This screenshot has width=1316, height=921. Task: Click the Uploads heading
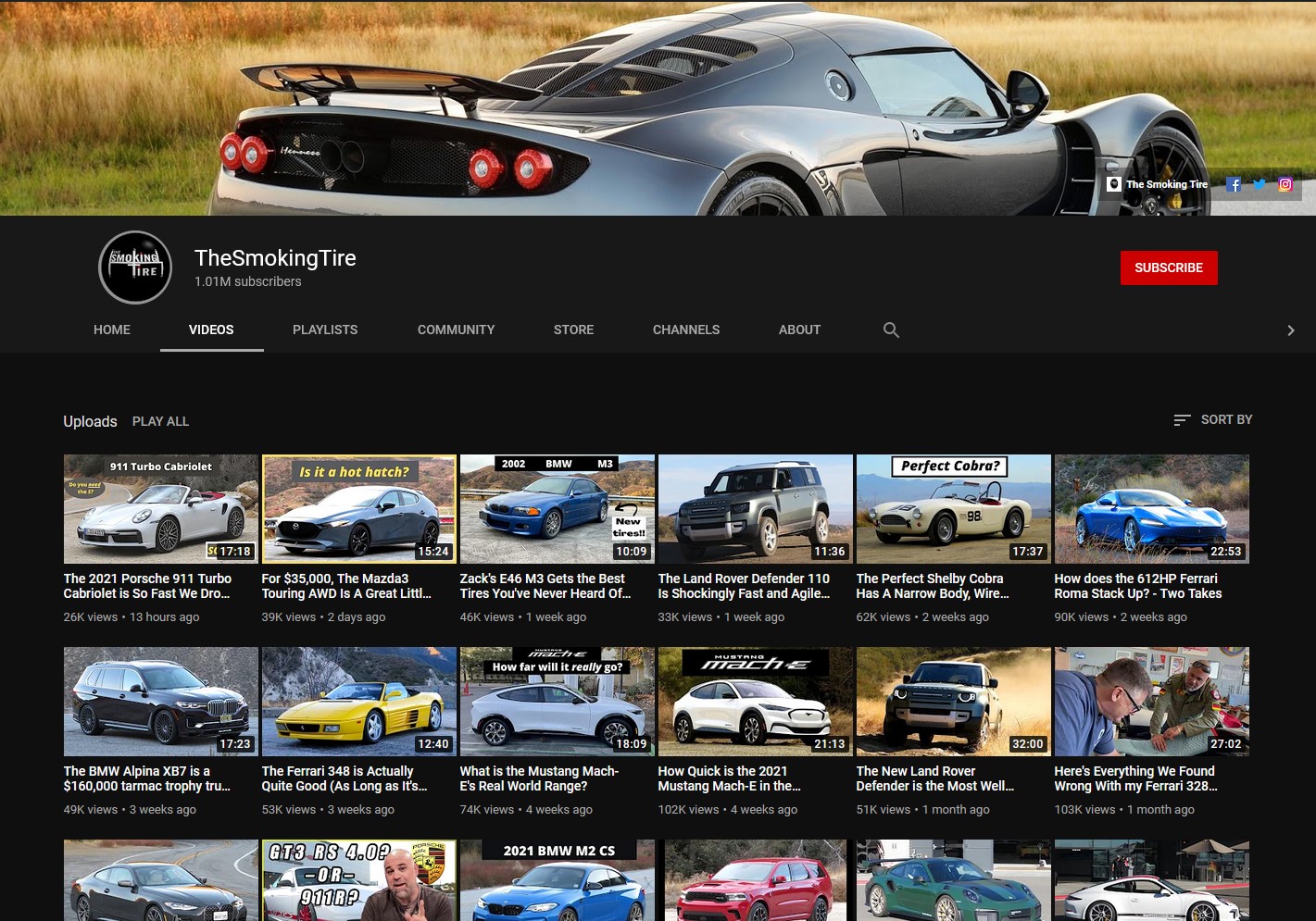click(90, 421)
